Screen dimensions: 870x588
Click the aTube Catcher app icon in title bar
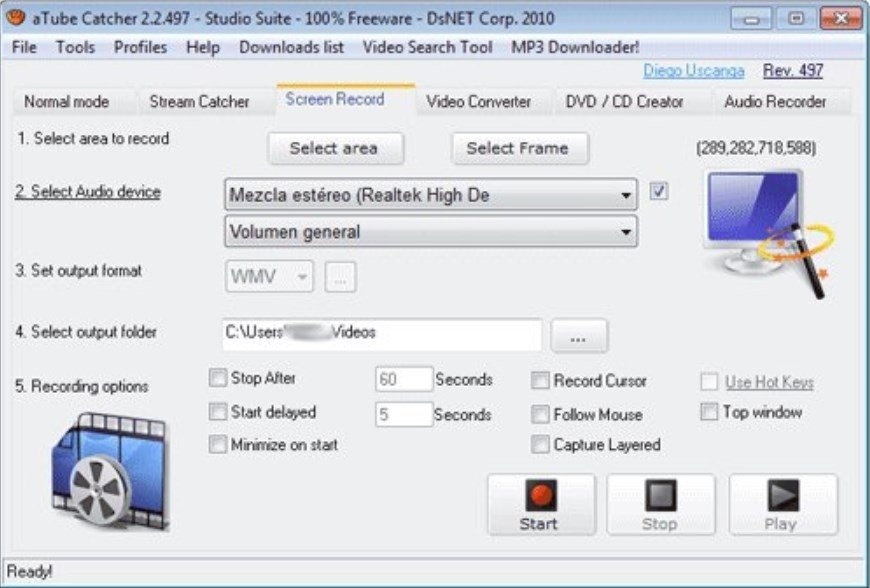tap(16, 18)
